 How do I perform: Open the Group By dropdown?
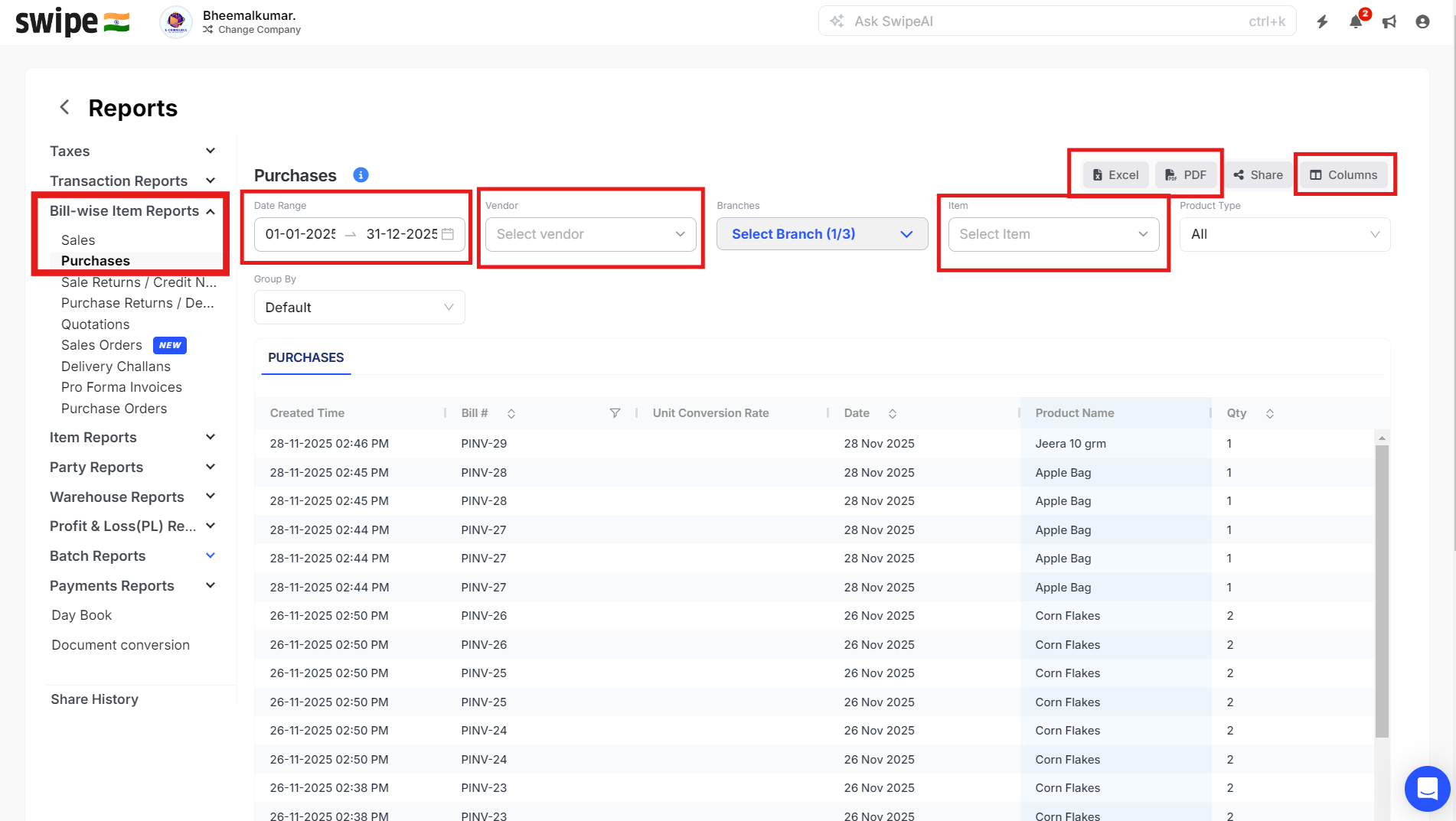click(x=360, y=308)
